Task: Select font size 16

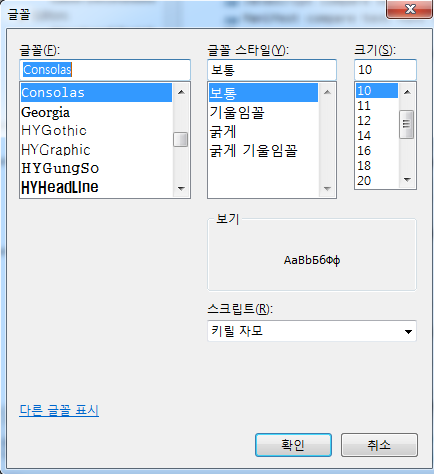Action: point(377,151)
